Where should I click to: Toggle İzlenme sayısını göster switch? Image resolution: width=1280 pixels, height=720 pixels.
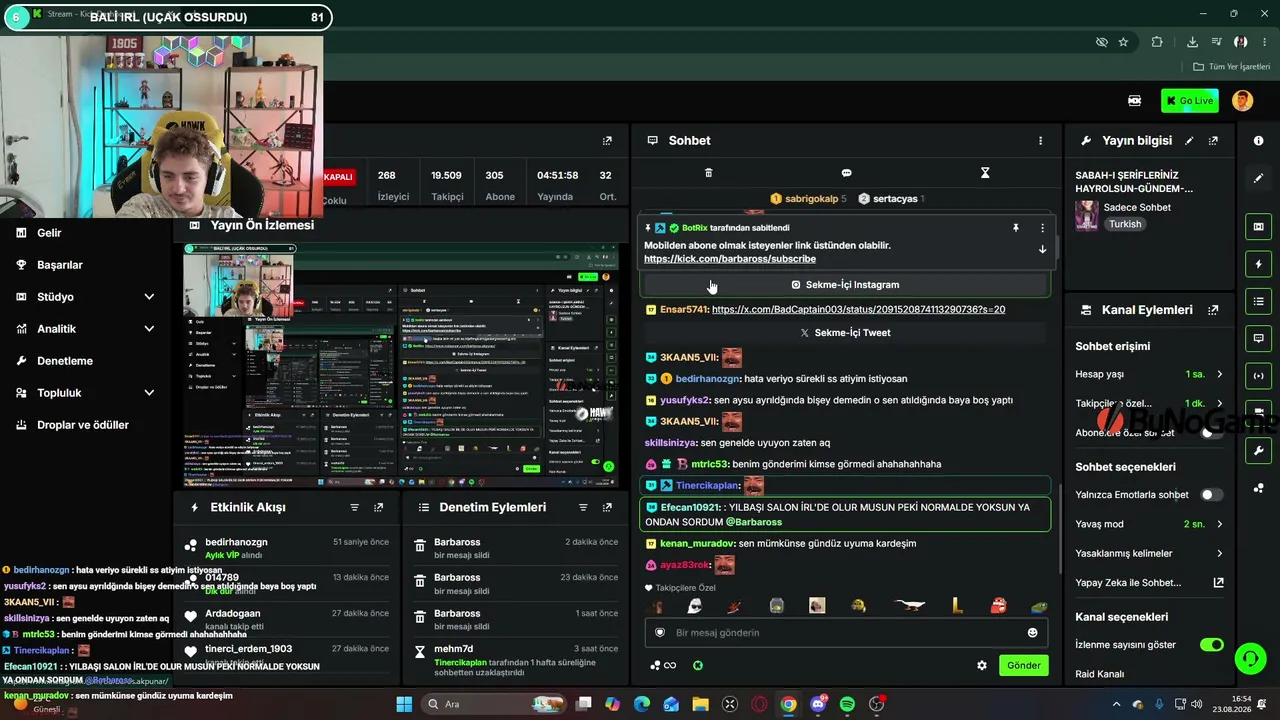[x=1211, y=644]
